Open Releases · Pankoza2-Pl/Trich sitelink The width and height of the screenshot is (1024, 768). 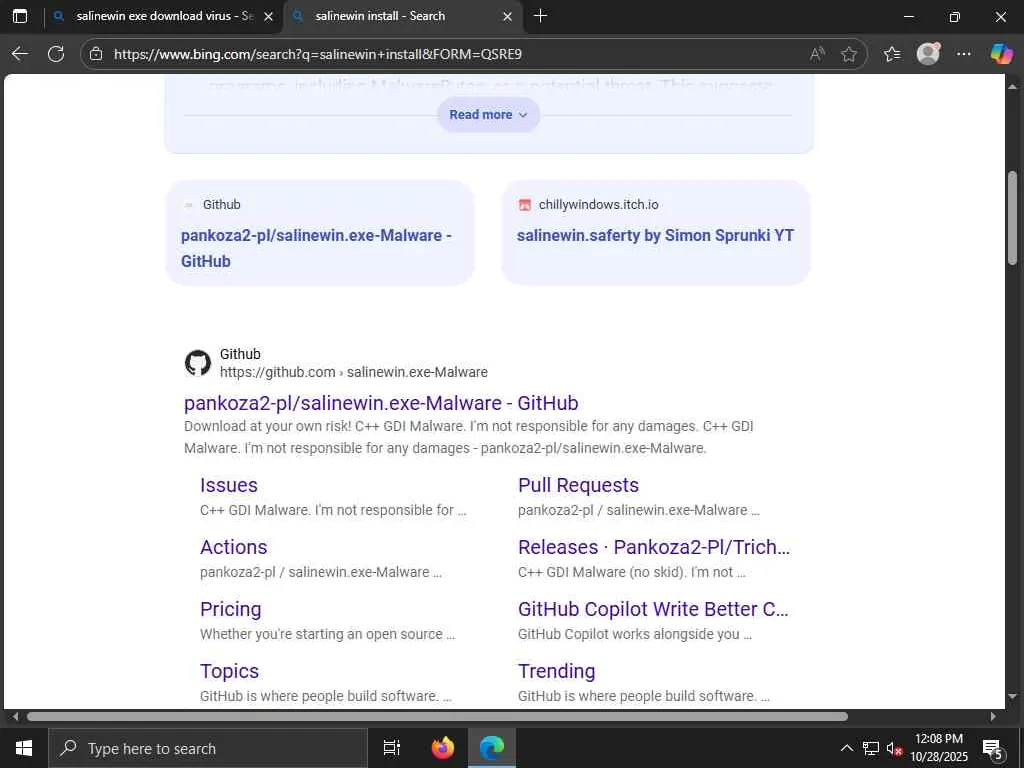pos(654,547)
